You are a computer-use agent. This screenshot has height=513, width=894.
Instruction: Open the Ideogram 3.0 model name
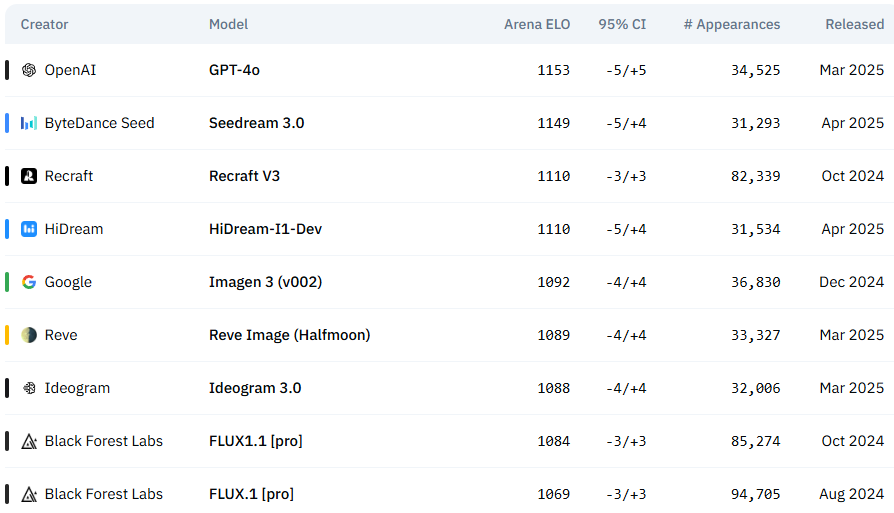(255, 388)
